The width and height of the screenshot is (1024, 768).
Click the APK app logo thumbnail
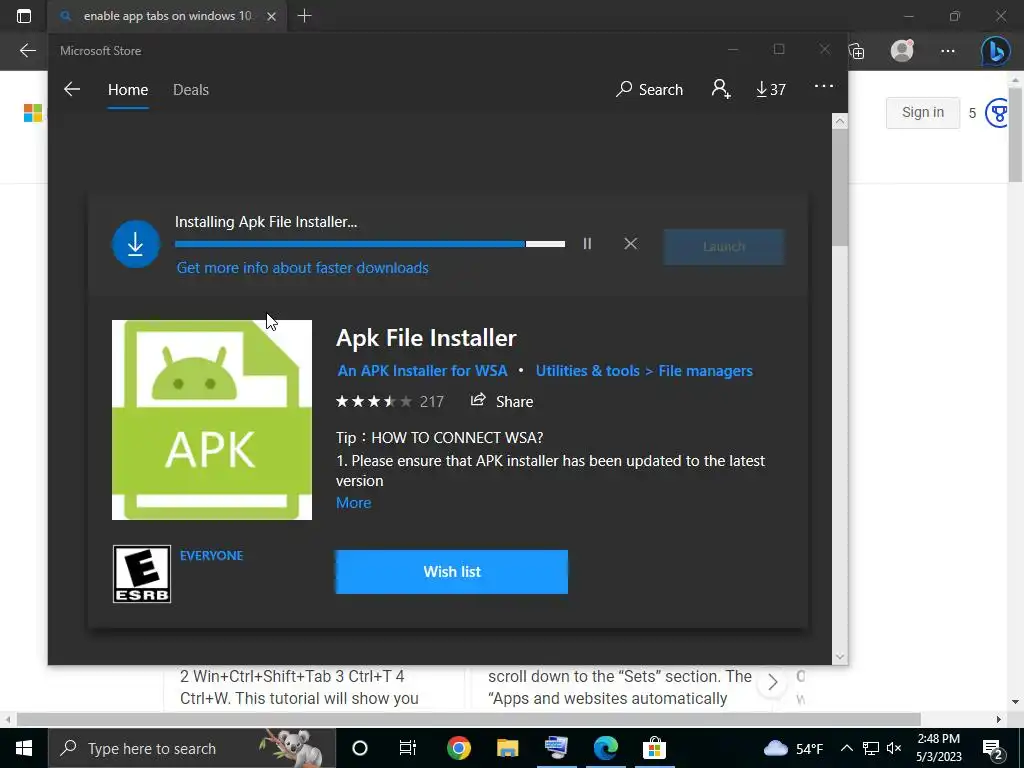point(212,420)
